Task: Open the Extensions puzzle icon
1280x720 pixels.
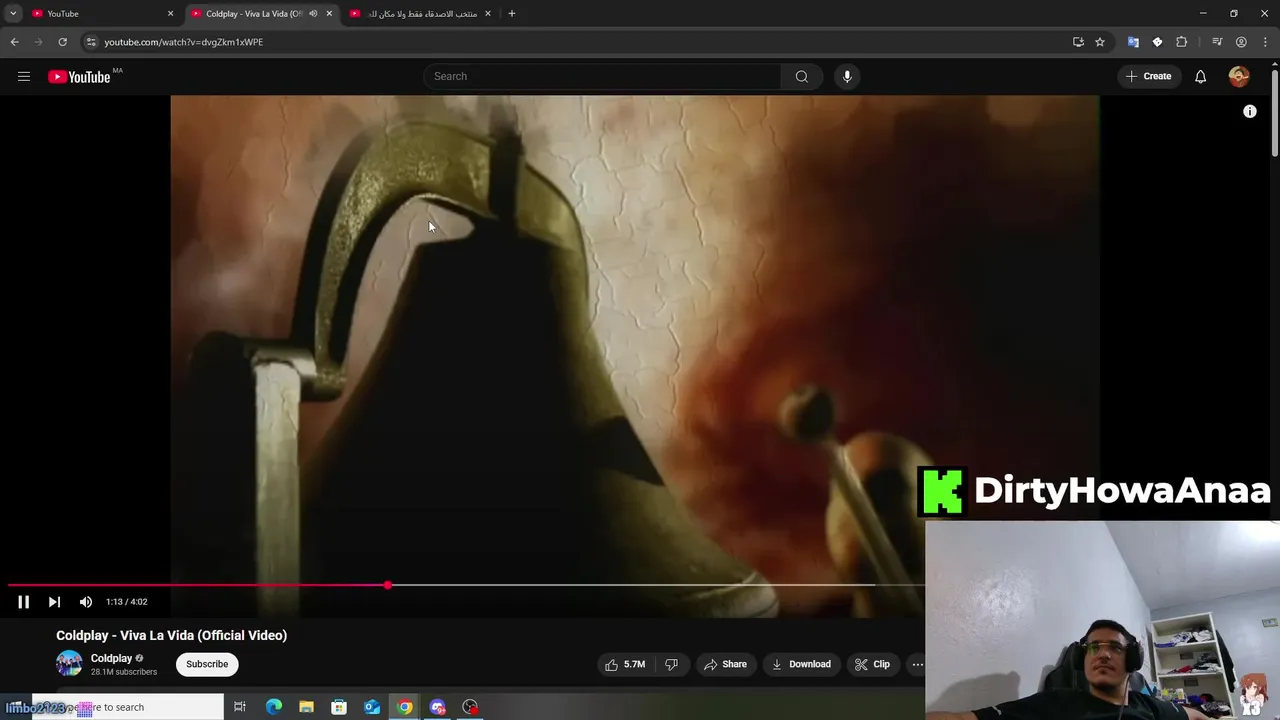Action: 1182,42
